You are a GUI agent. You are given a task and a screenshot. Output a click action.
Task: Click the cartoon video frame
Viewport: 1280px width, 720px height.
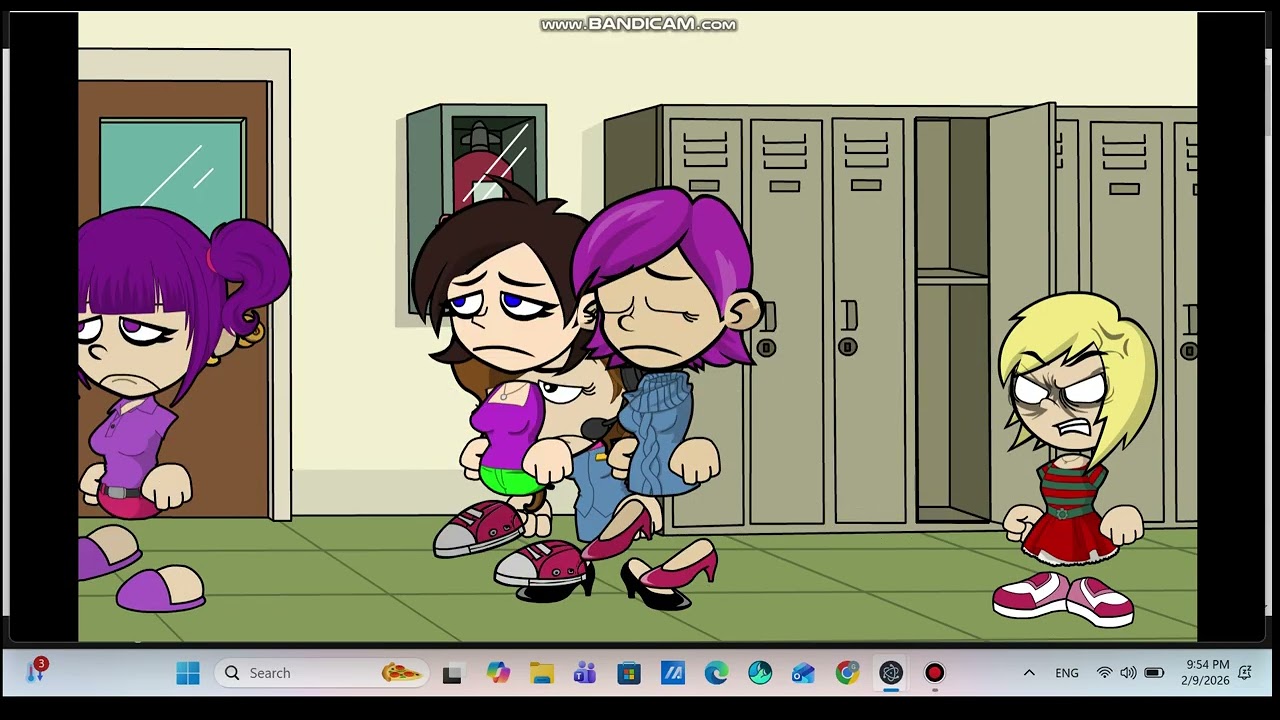click(x=637, y=326)
